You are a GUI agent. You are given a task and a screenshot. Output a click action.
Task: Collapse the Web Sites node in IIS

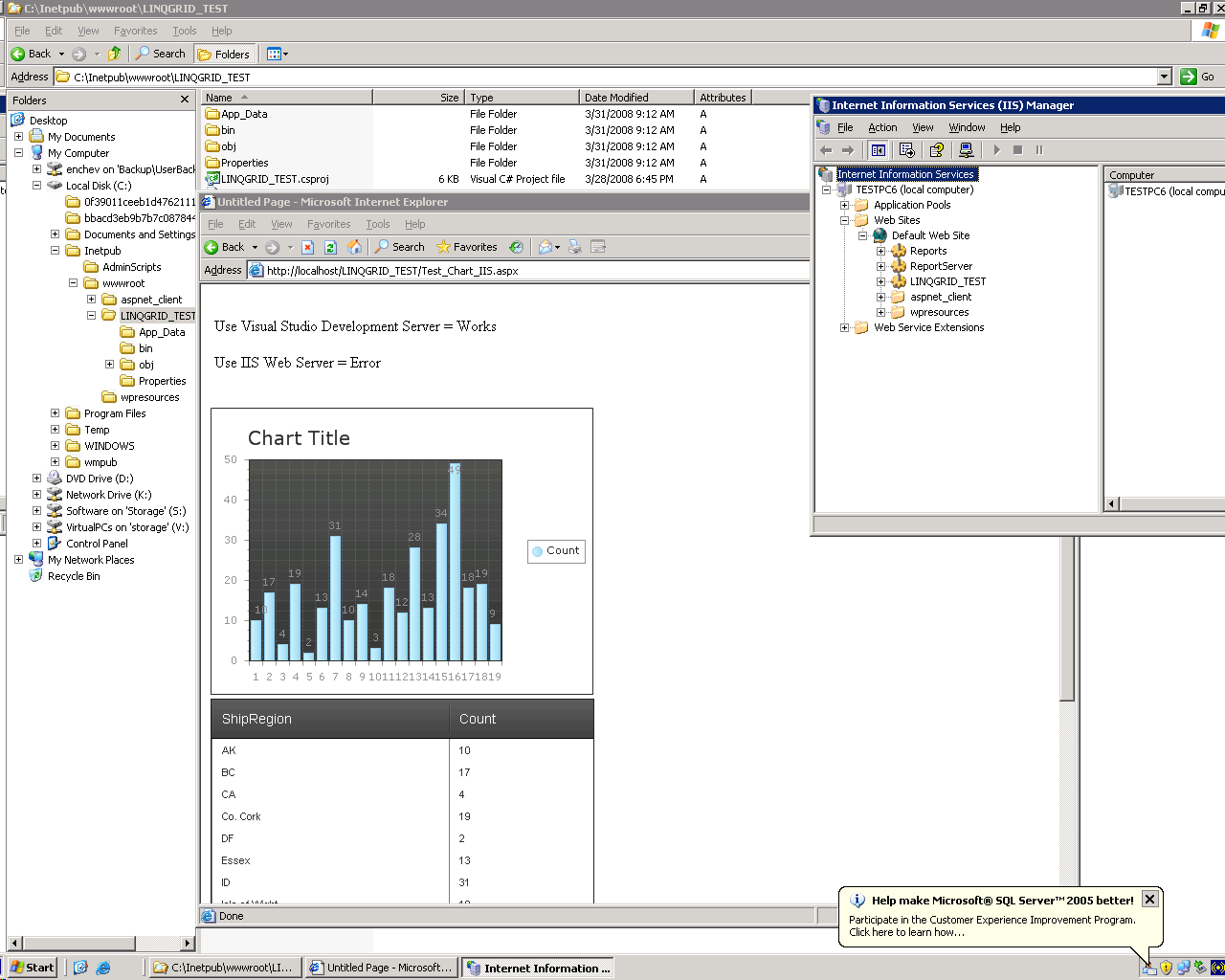coord(844,220)
